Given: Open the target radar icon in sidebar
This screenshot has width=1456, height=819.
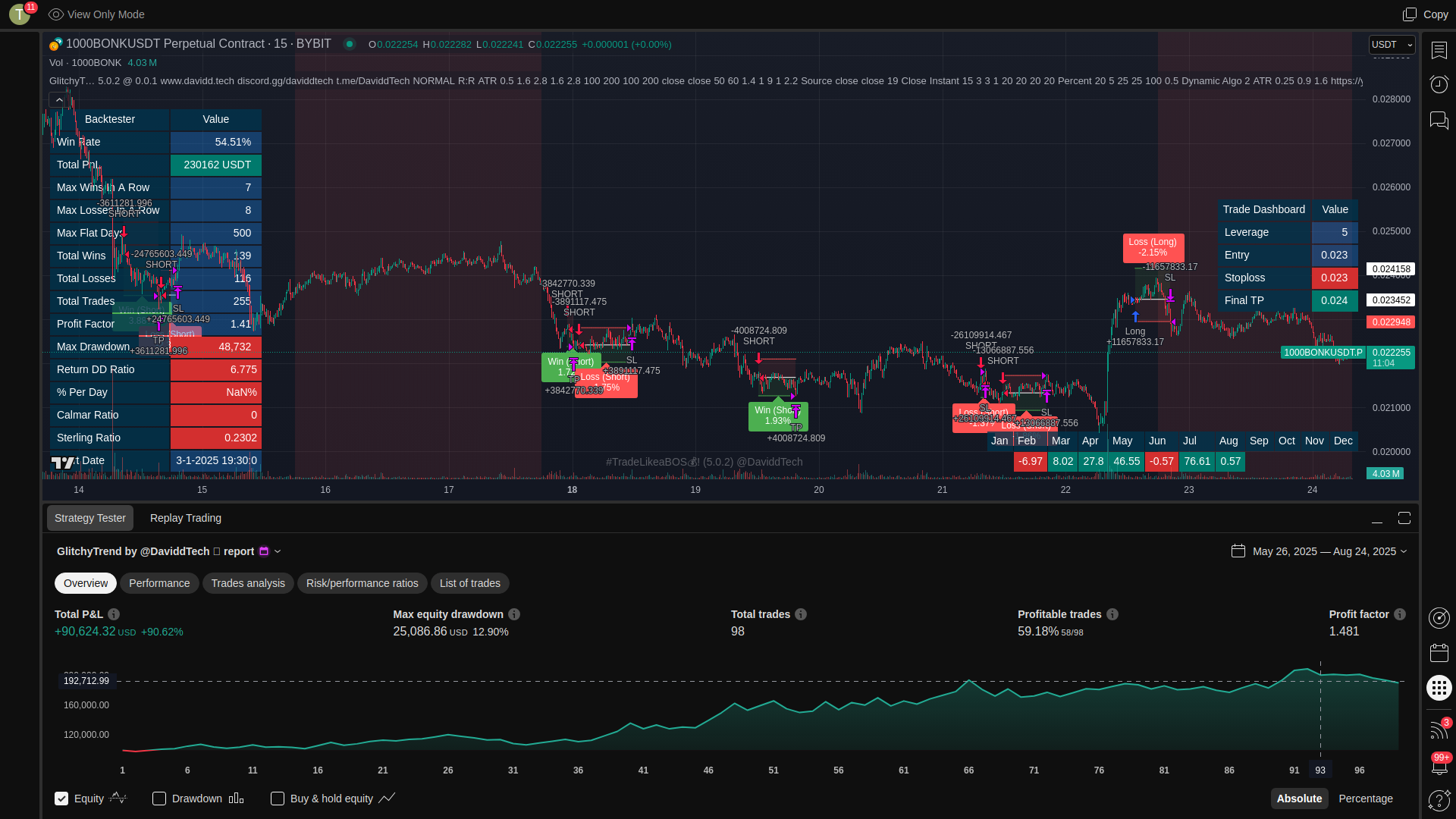Looking at the screenshot, I should [1439, 618].
